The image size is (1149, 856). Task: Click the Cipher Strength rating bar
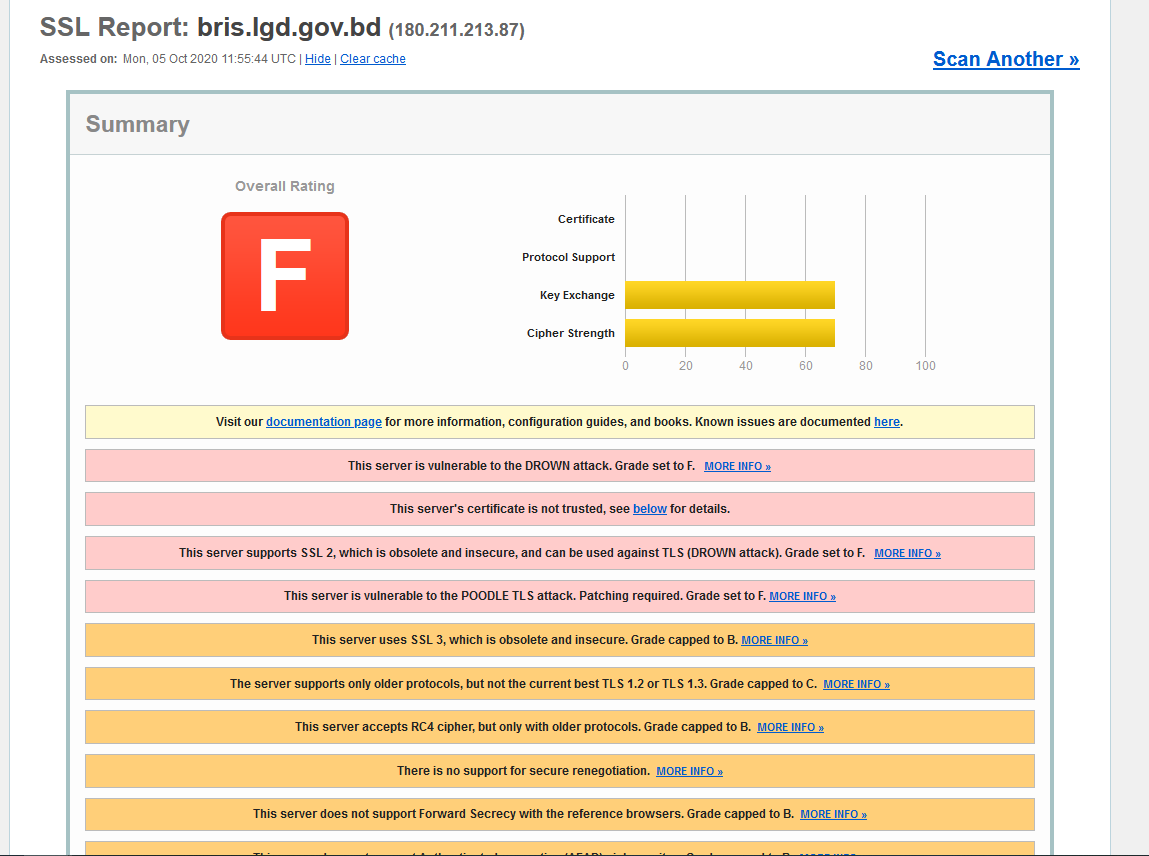(729, 332)
